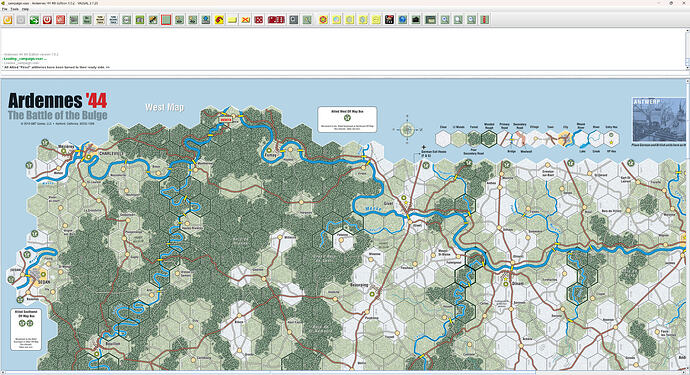Click the Allied West Of Map Box

[347, 119]
